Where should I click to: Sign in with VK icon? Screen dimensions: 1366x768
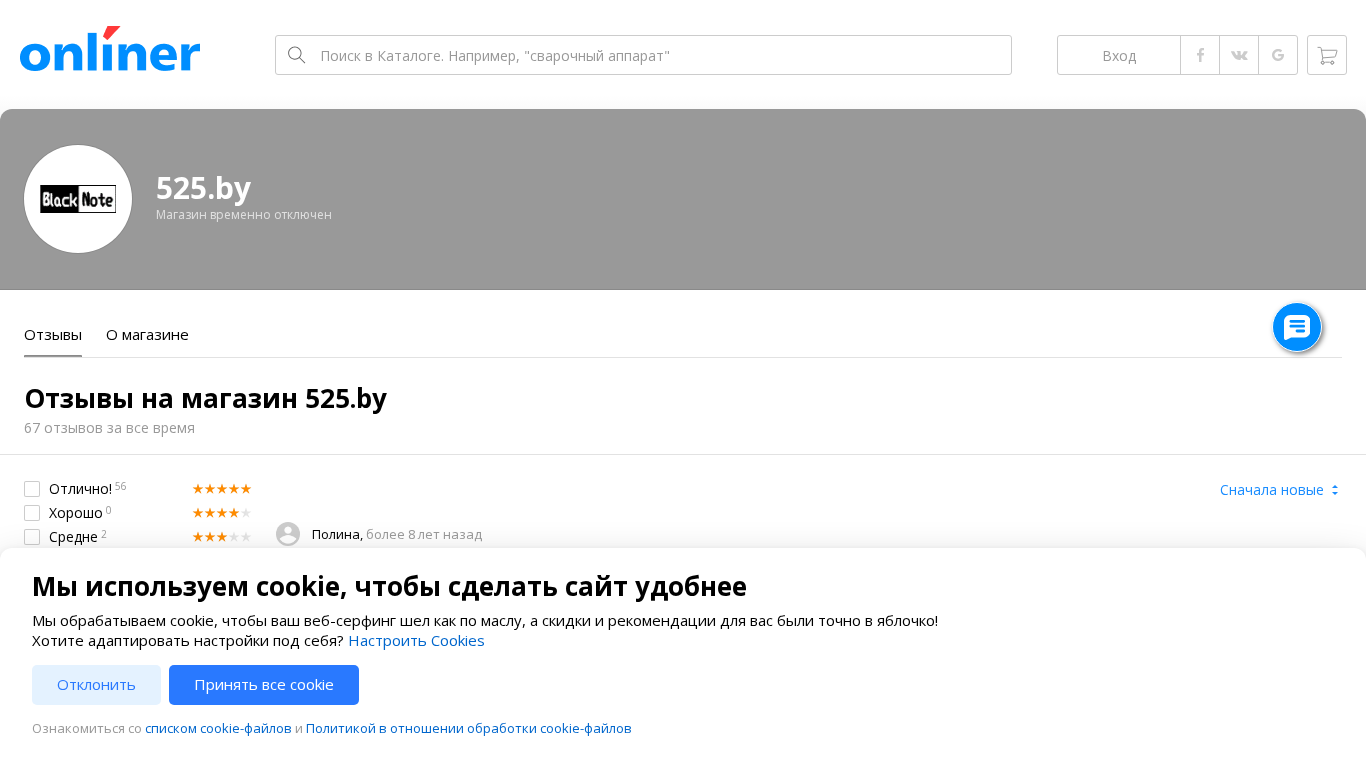tap(1239, 55)
